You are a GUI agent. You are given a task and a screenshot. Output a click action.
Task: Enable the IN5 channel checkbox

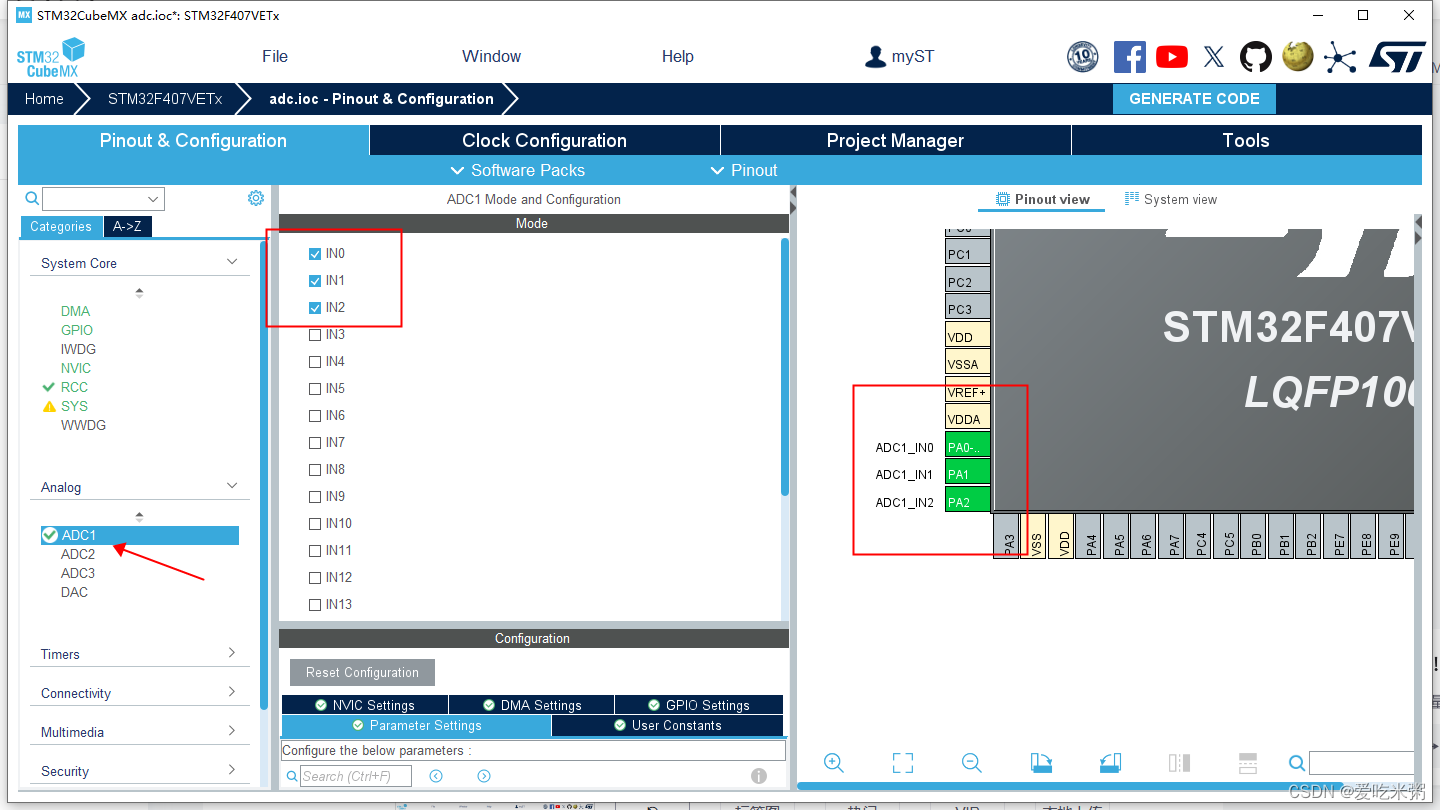tap(316, 389)
